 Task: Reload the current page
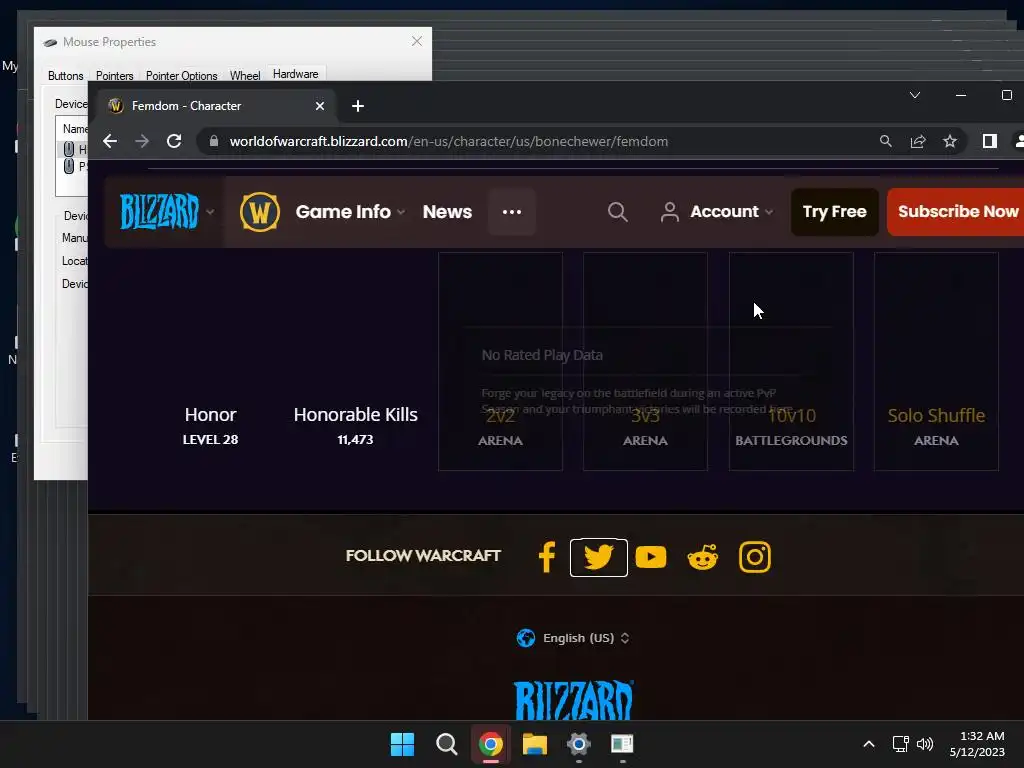(174, 141)
